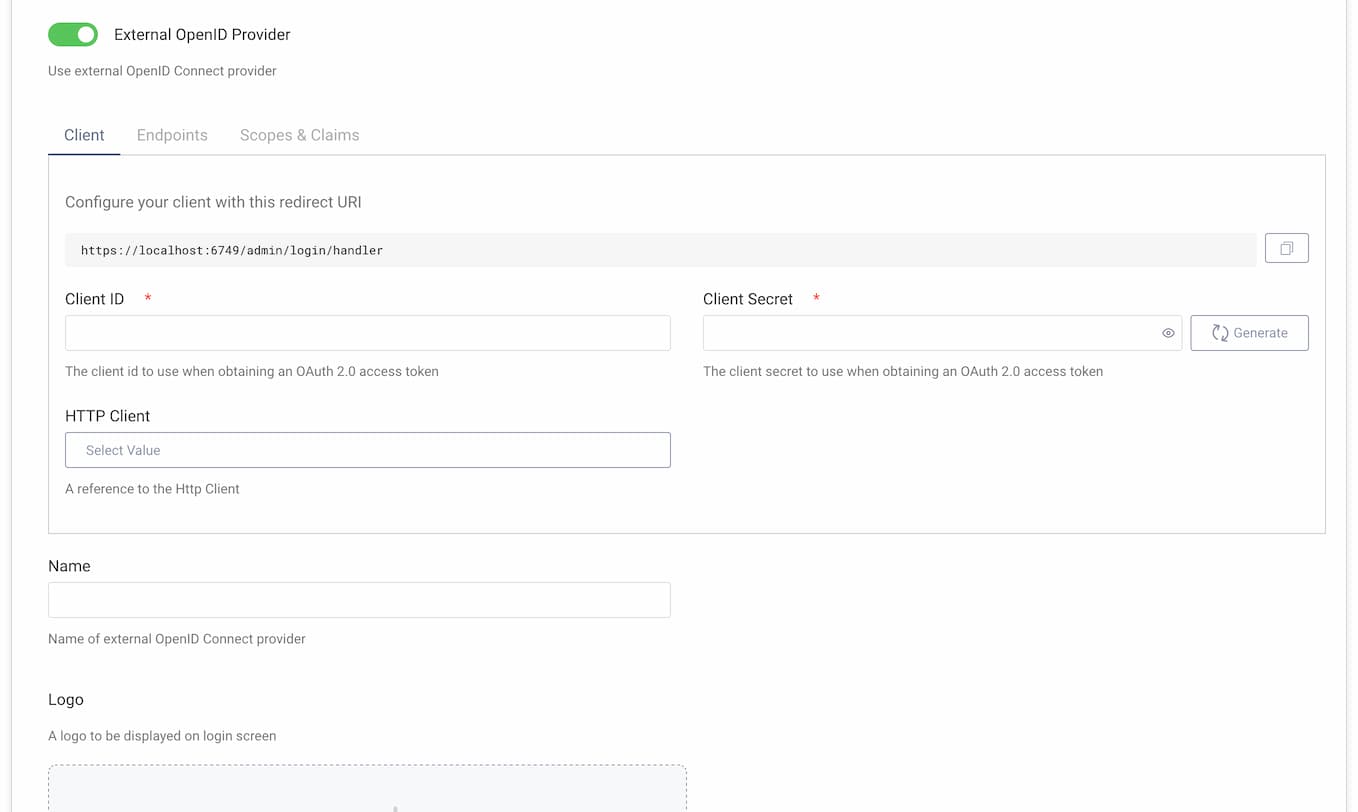
Task: Disable the External OpenID Provider toggle
Action: click(x=73, y=34)
